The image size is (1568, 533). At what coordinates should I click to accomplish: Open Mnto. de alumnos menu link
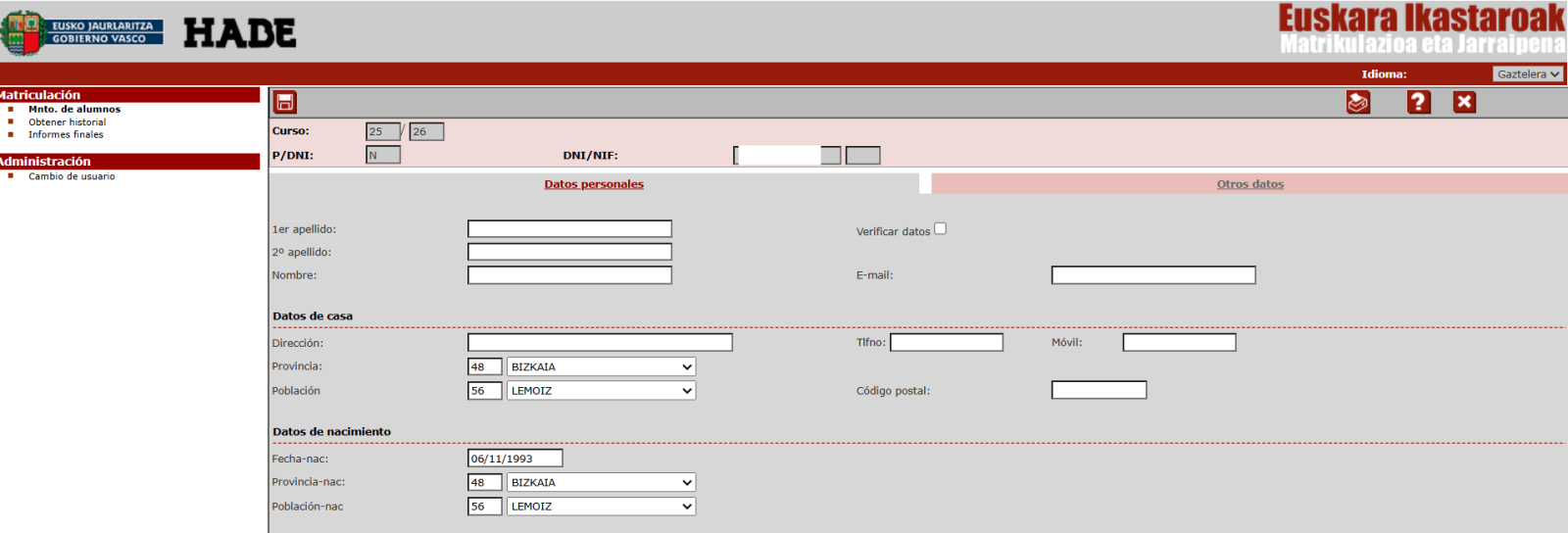[x=74, y=110]
